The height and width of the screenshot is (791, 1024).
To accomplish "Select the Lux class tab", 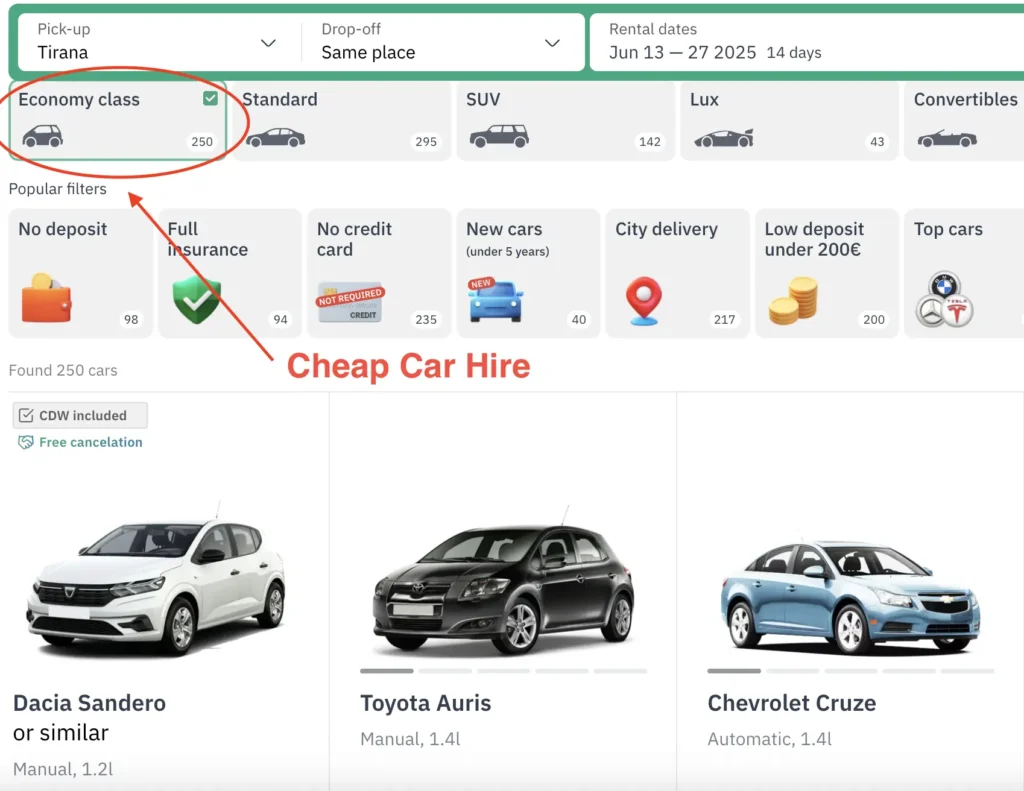I will (790, 121).
